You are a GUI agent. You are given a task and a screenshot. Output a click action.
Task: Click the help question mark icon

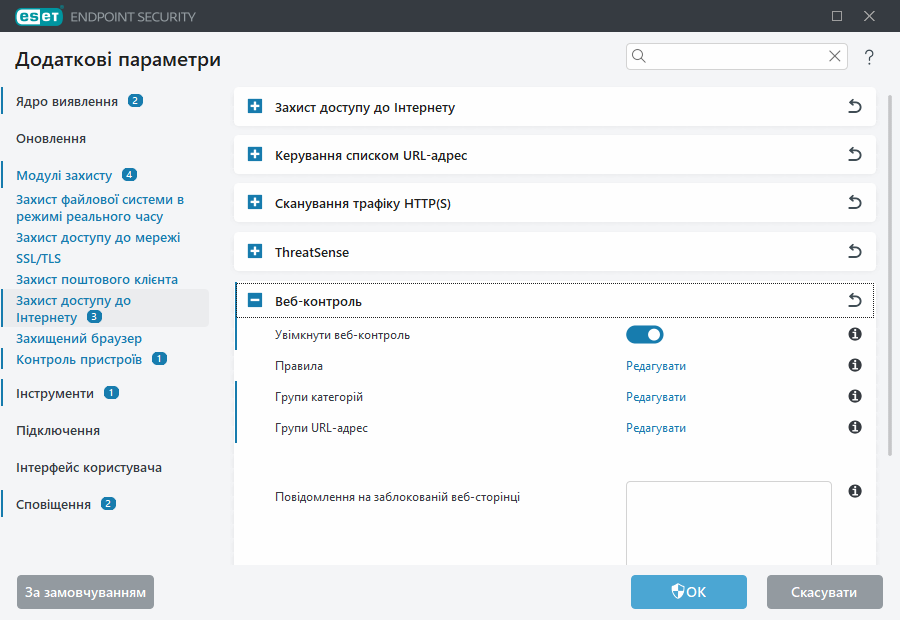(869, 58)
